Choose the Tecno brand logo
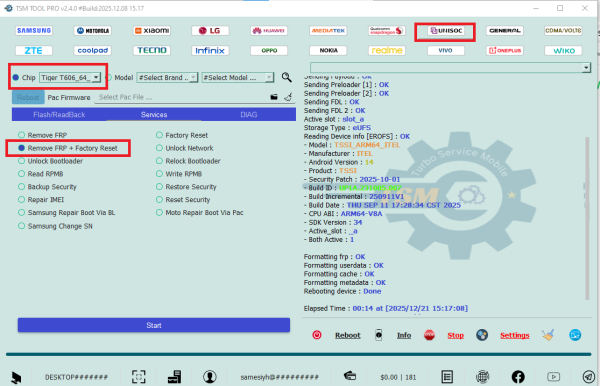600x386 pixels. [152, 50]
